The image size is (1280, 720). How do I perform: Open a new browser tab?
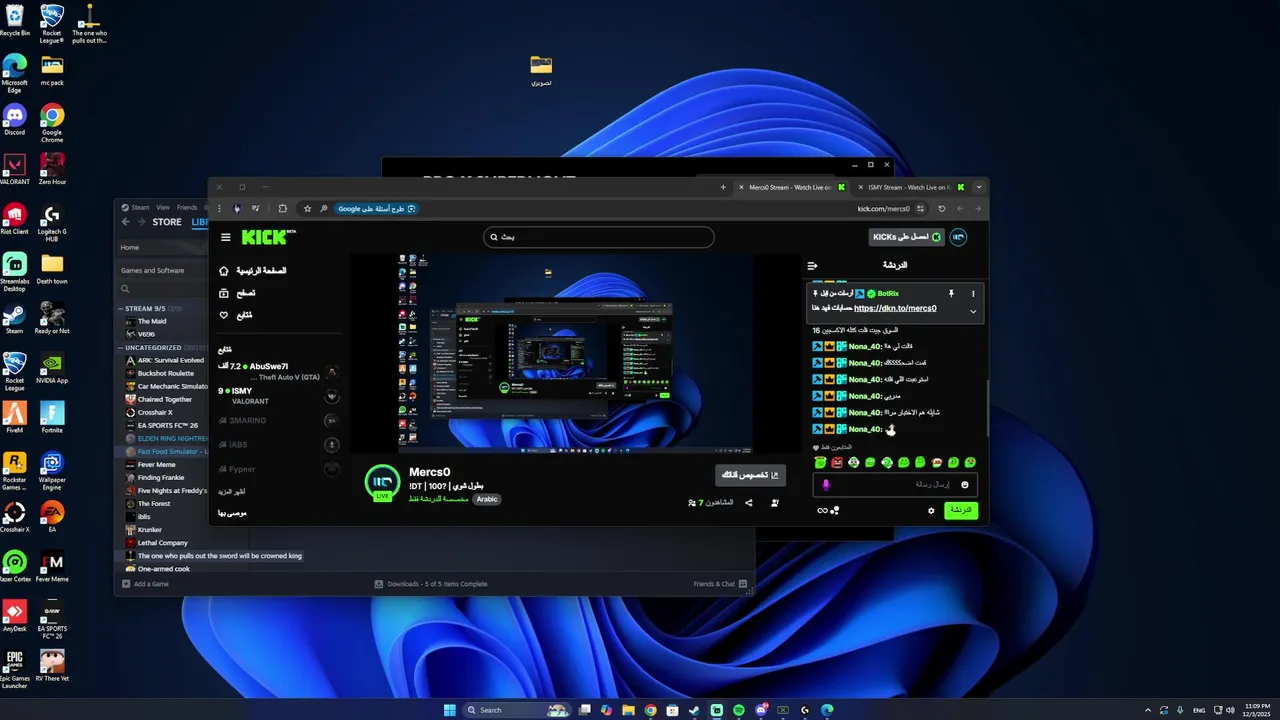point(723,187)
